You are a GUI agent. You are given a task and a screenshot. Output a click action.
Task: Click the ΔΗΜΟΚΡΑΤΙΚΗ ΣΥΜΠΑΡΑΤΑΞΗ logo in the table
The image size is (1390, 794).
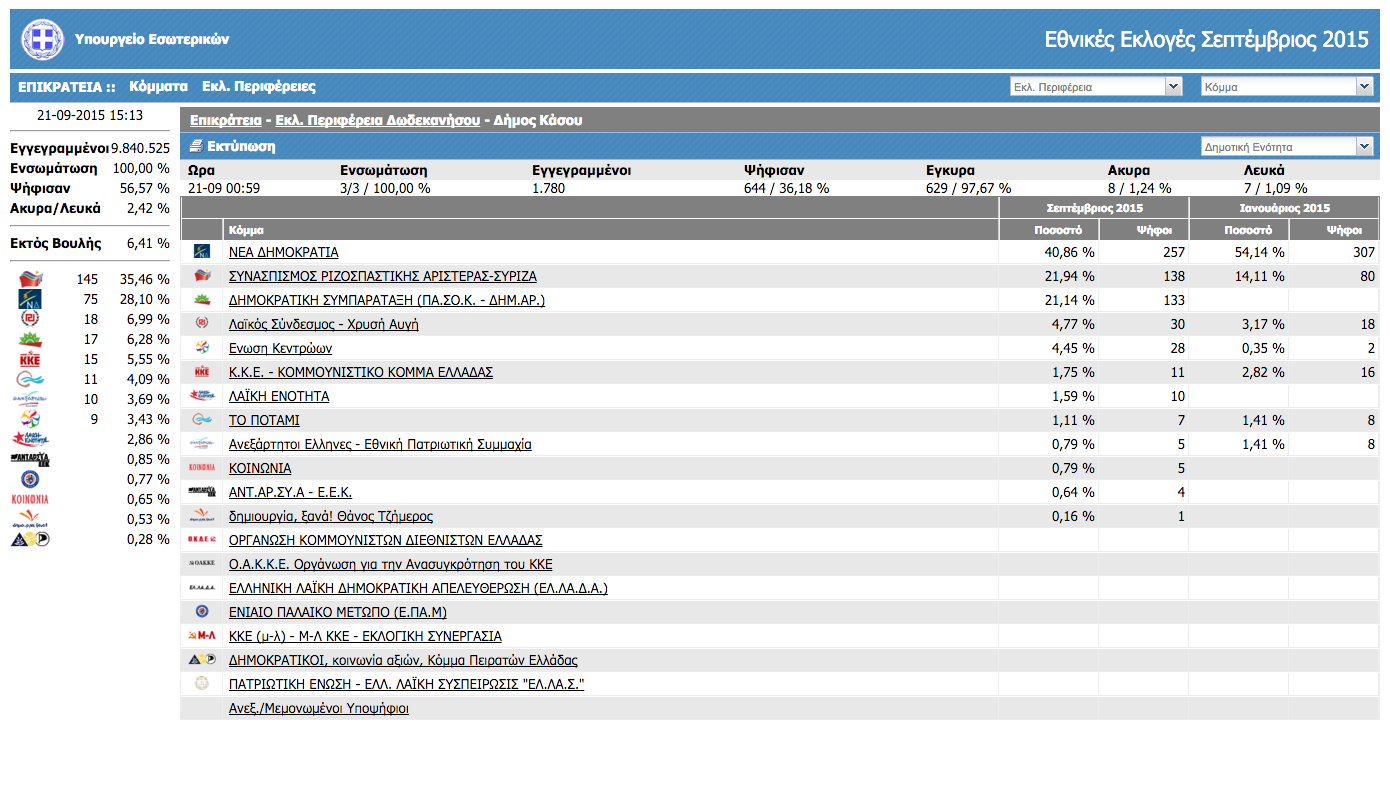point(202,300)
